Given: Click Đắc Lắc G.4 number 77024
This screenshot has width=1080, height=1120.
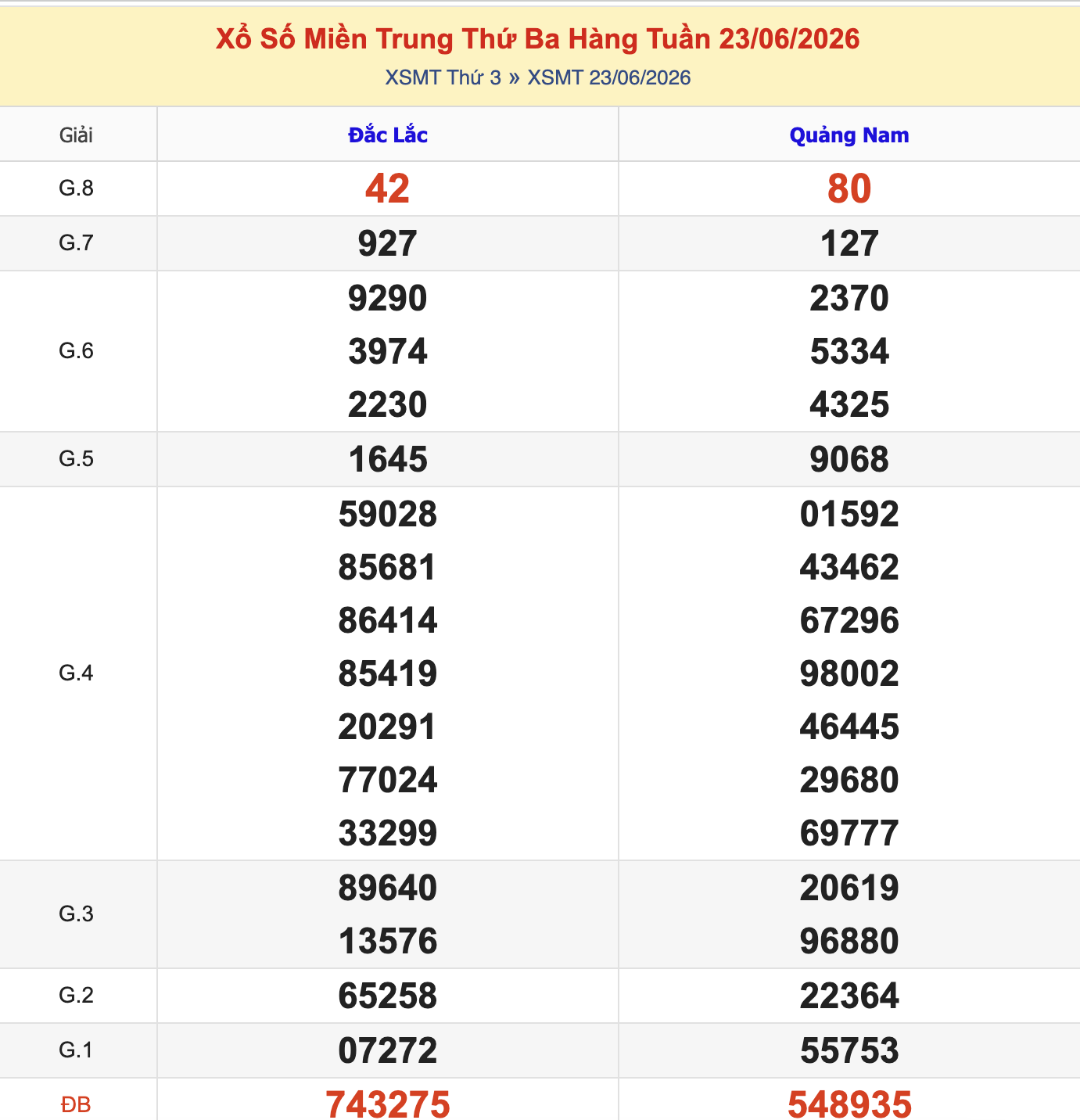Looking at the screenshot, I should click(388, 780).
